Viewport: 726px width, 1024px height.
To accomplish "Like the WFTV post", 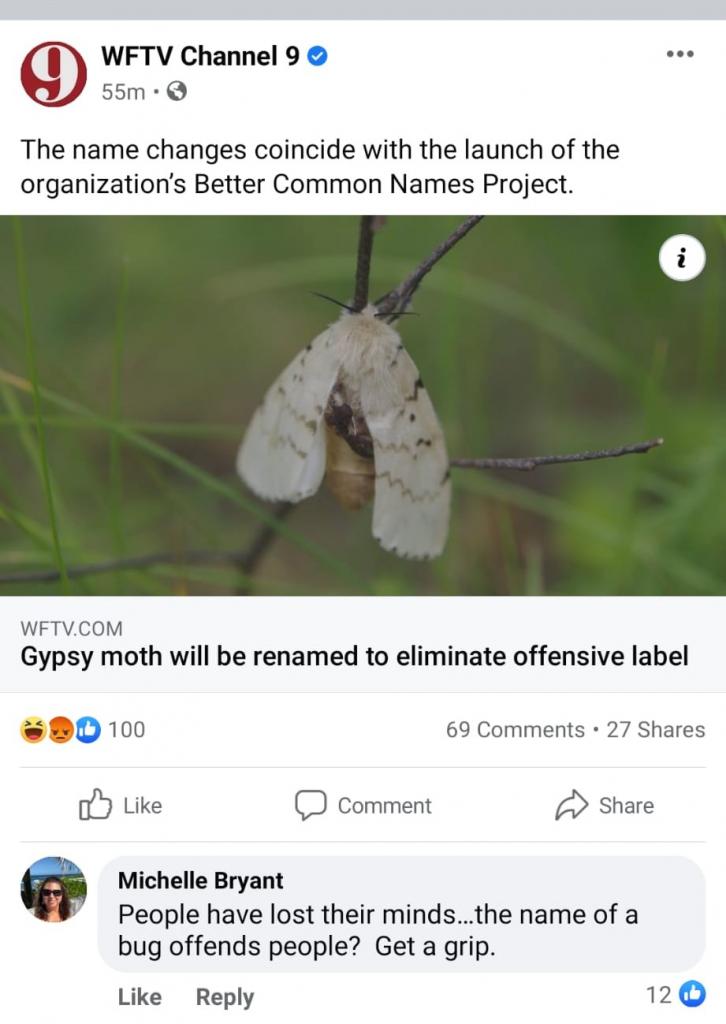I will (120, 805).
